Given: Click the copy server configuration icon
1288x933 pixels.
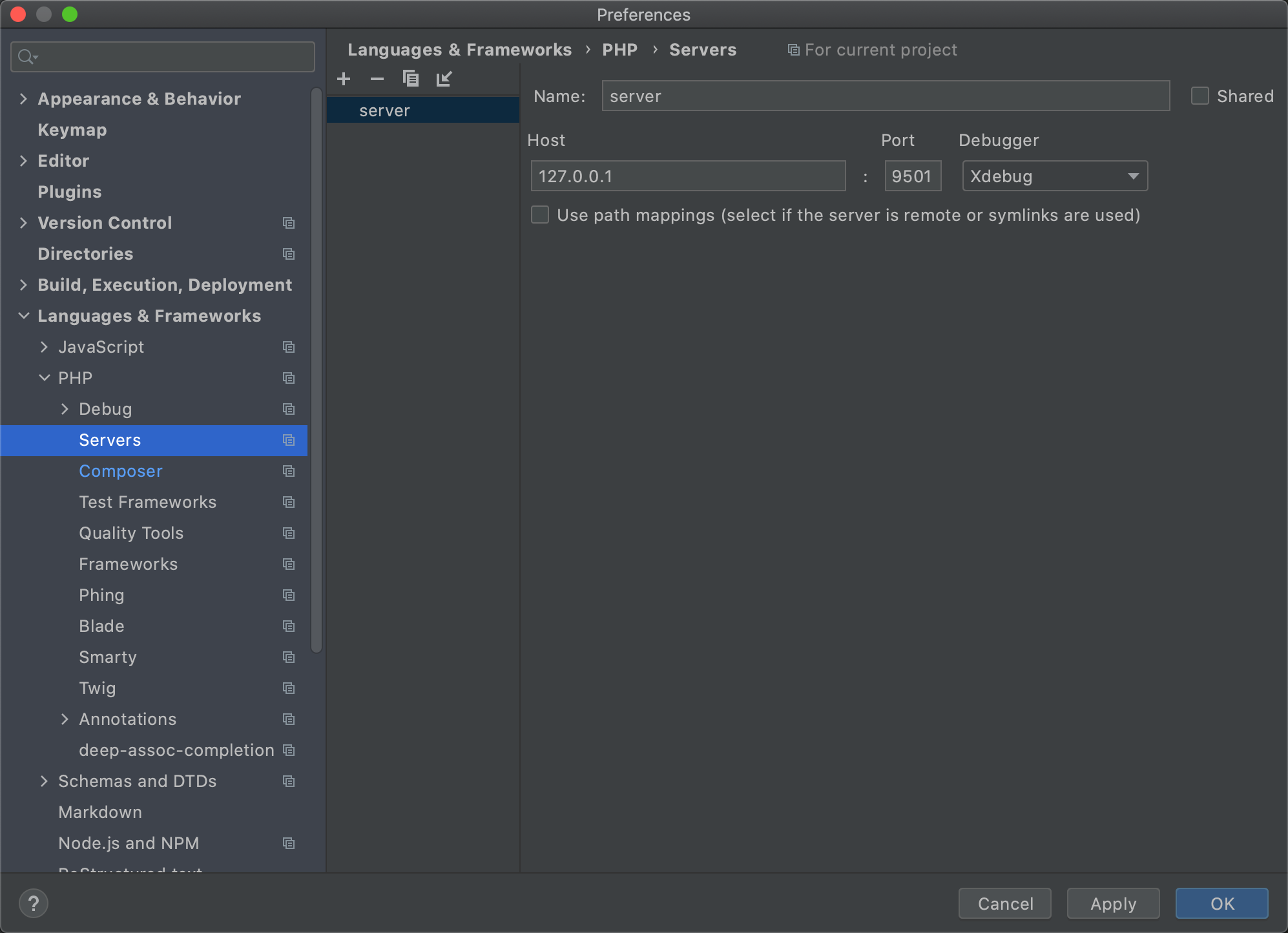Looking at the screenshot, I should 411,79.
